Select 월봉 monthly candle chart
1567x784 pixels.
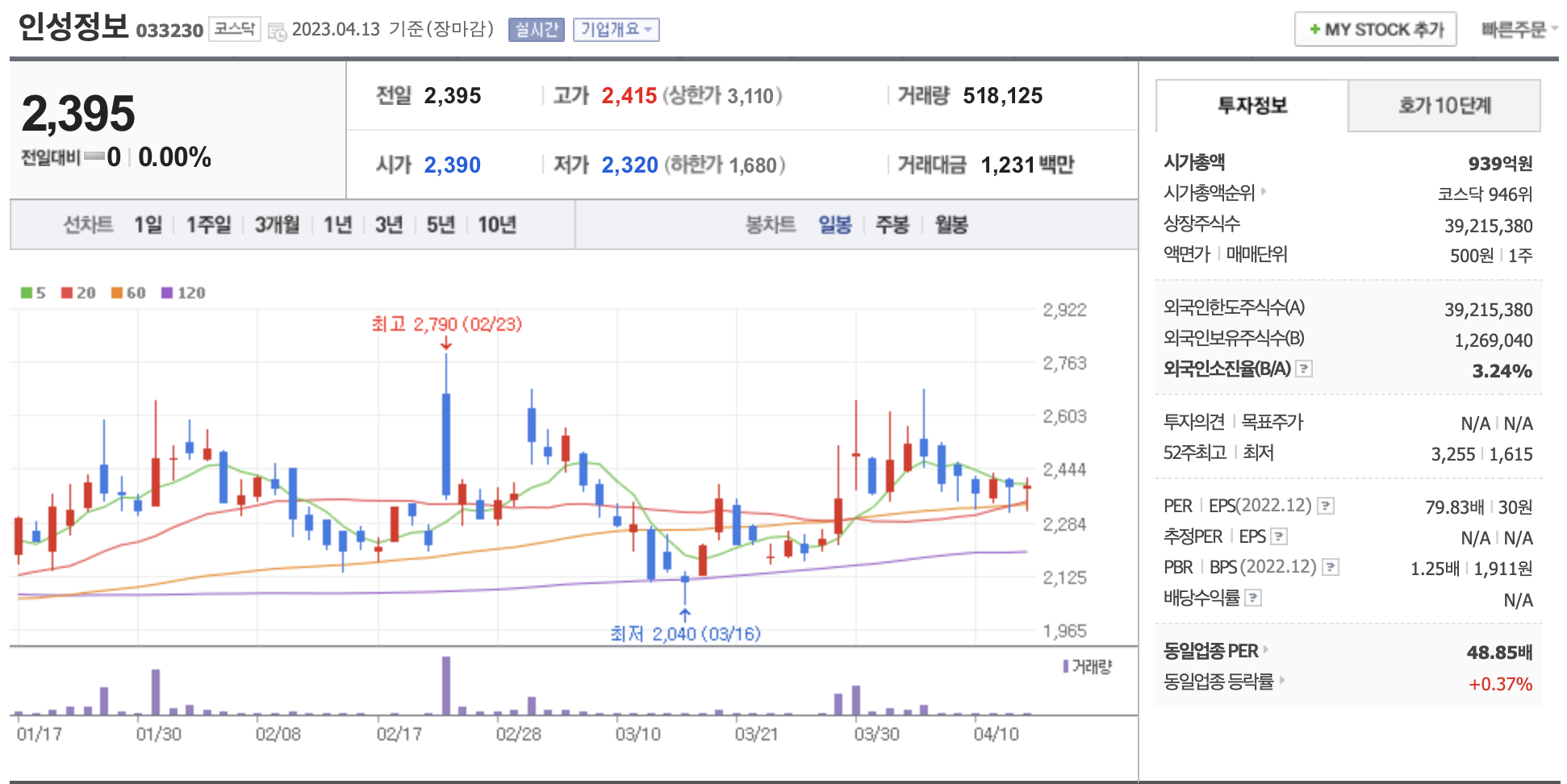[x=951, y=225]
